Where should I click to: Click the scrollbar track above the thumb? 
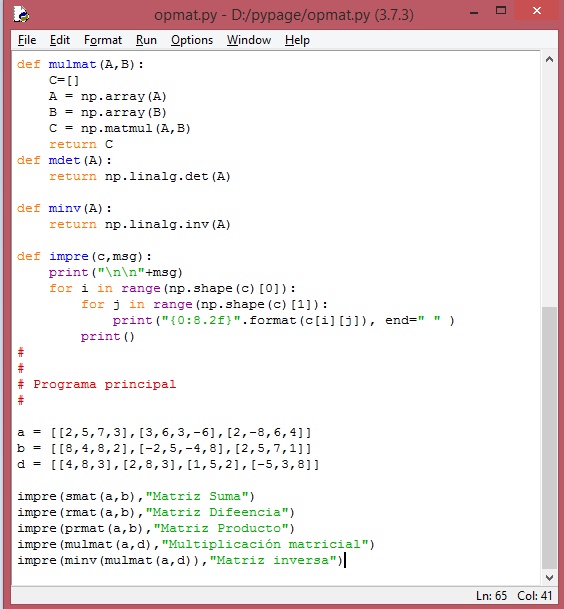pyautogui.click(x=549, y=186)
